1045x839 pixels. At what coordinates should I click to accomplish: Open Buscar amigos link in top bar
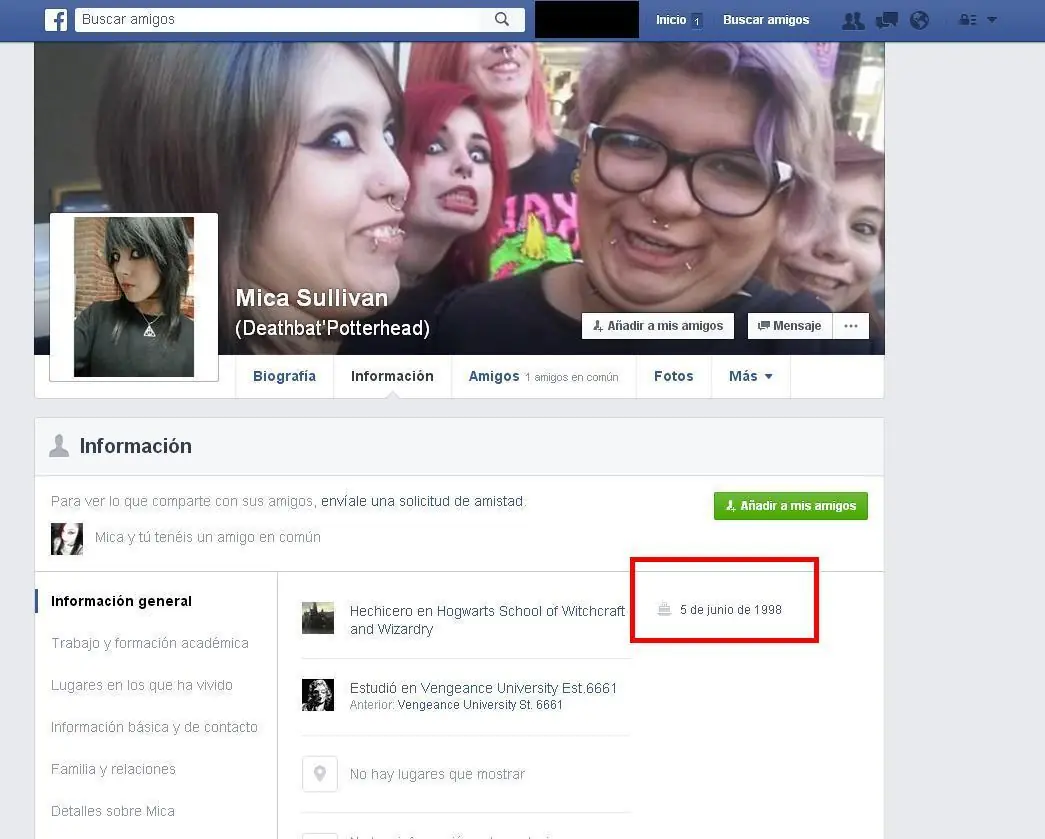(766, 20)
